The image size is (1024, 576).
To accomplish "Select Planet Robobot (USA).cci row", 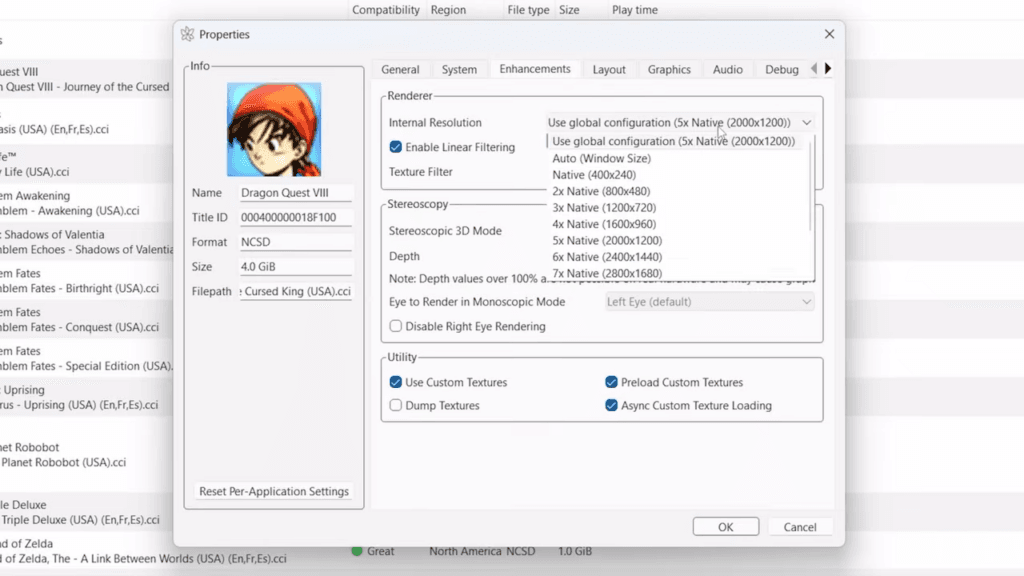I will 63,462.
